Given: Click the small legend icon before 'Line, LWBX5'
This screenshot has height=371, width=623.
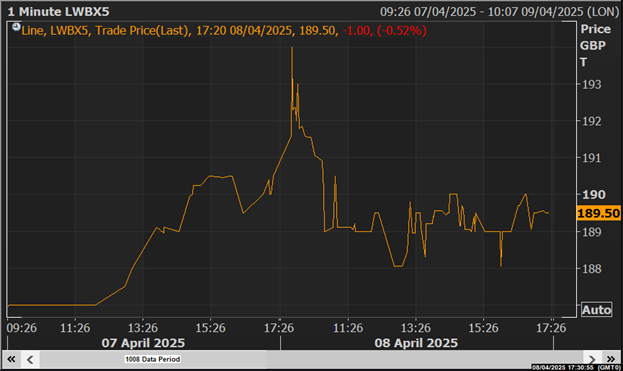Looking at the screenshot, I should click(x=16, y=27).
